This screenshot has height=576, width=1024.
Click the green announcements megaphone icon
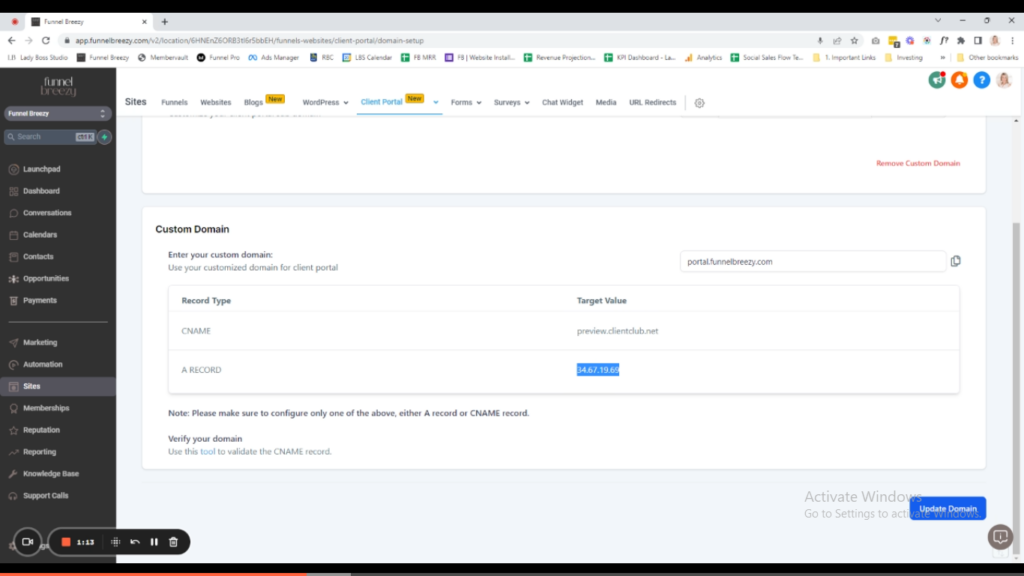tap(936, 80)
